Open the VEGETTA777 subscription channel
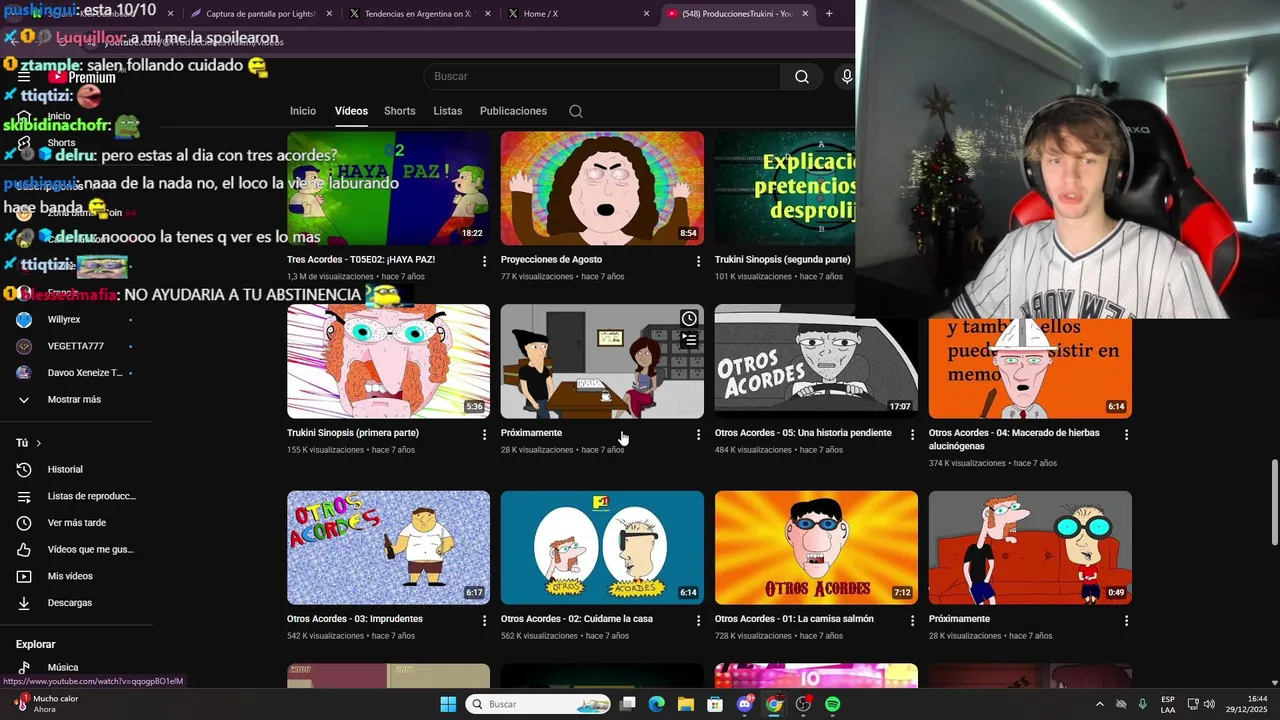Screen dimensions: 1280x720 77,346
